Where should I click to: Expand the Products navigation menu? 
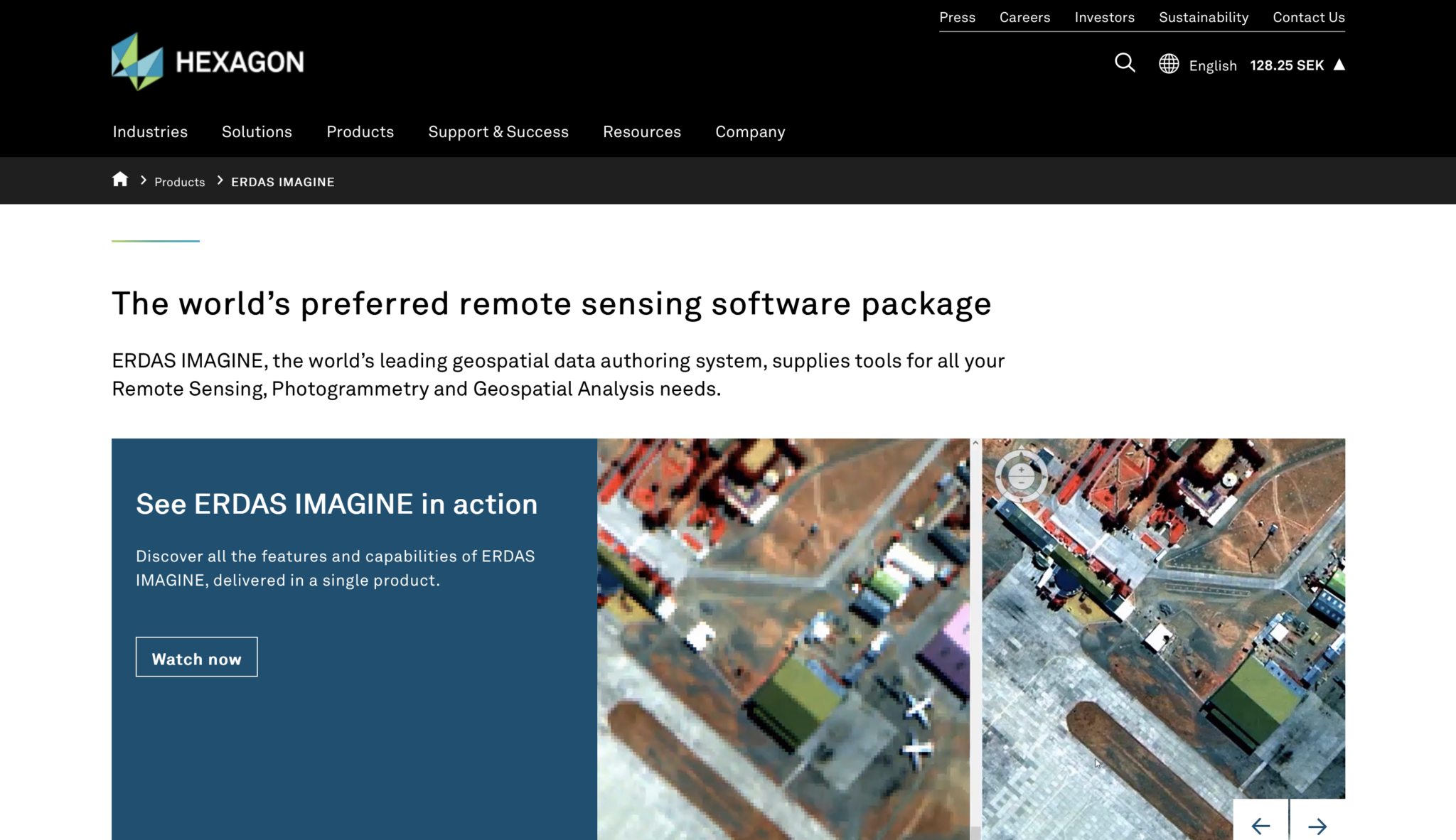[360, 131]
